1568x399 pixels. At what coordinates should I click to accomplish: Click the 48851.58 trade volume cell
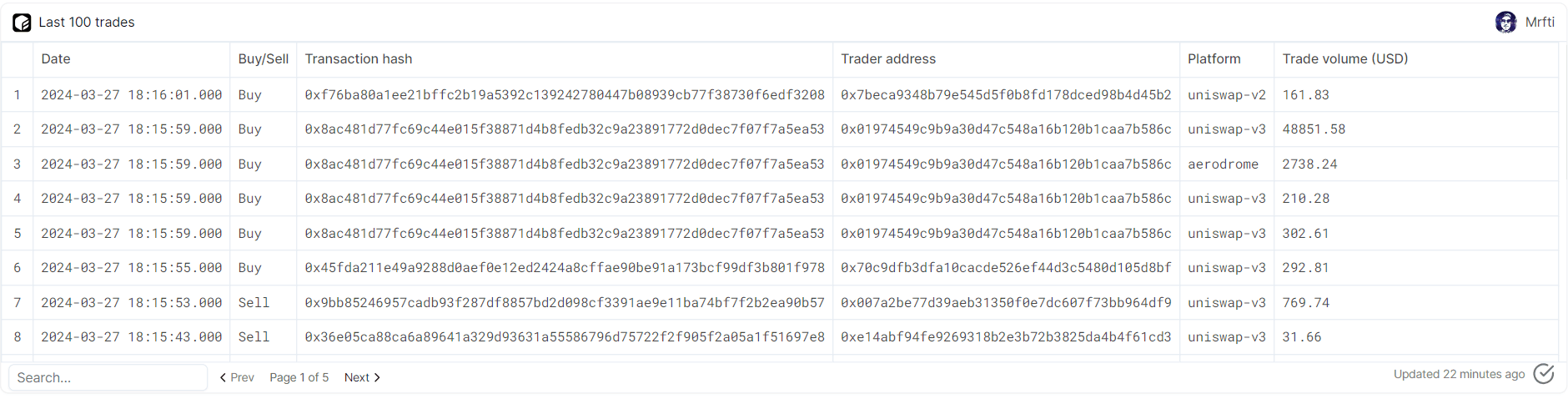click(1314, 129)
